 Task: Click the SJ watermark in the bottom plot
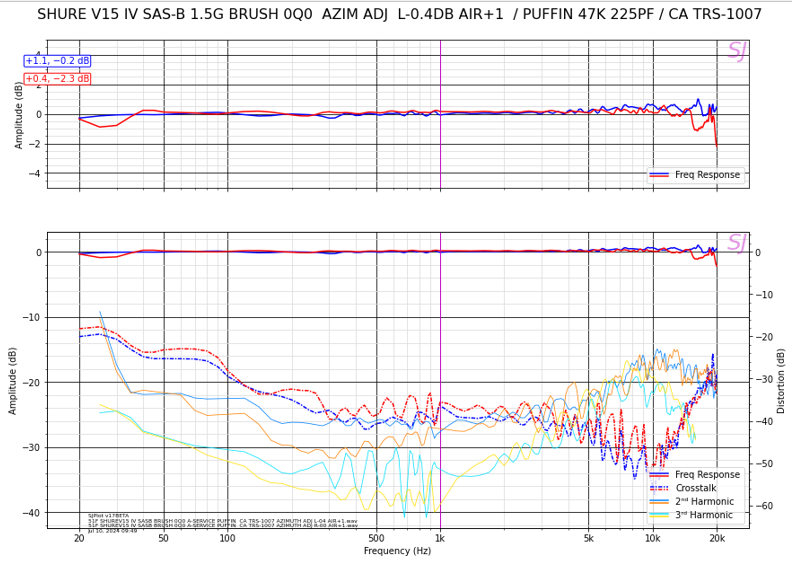[736, 243]
